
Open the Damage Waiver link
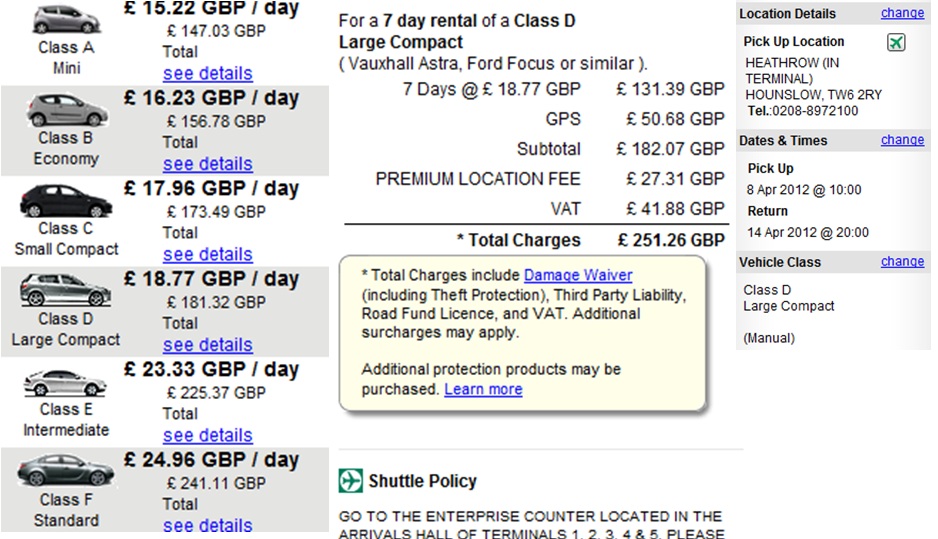pos(578,275)
